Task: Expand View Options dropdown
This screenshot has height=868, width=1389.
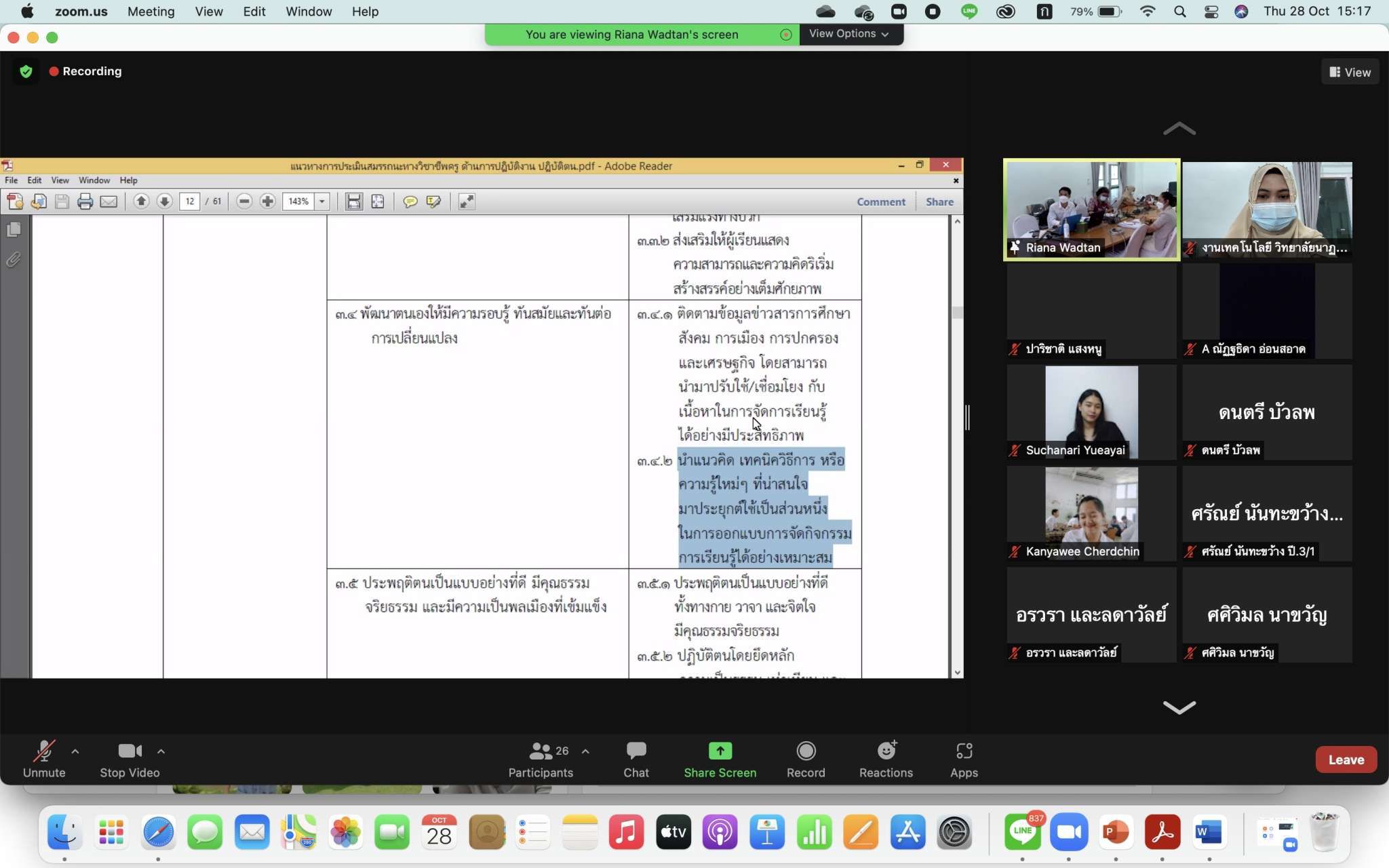Action: (x=849, y=34)
